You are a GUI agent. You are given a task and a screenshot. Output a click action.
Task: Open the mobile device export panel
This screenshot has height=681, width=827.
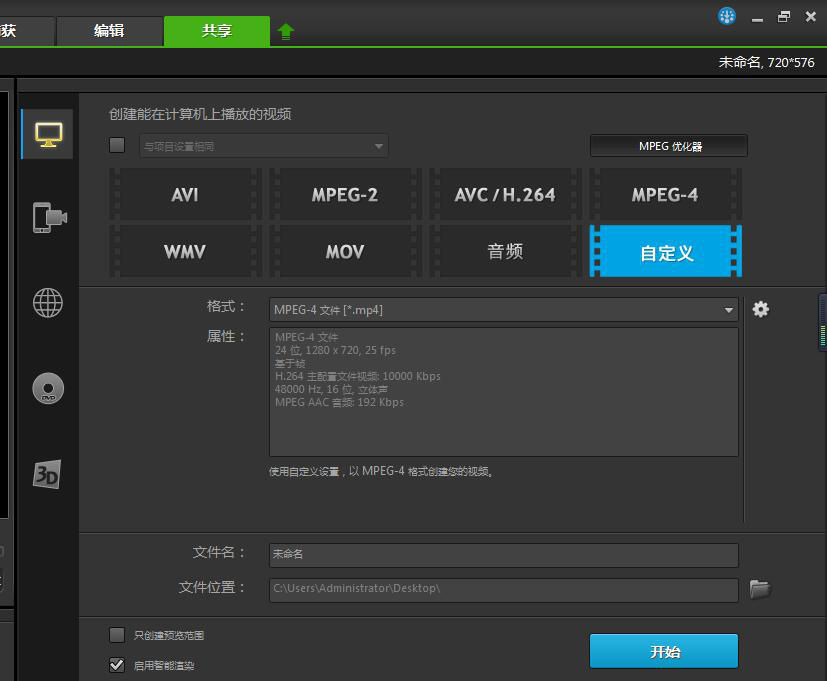[x=45, y=216]
